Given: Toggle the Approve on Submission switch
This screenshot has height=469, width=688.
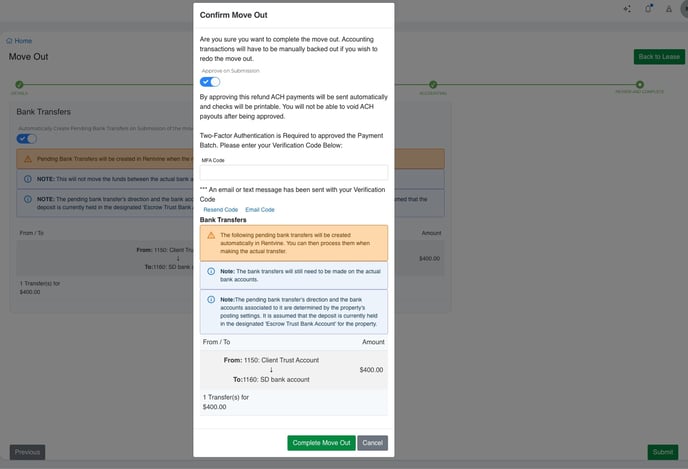Looking at the screenshot, I should coord(211,81).
